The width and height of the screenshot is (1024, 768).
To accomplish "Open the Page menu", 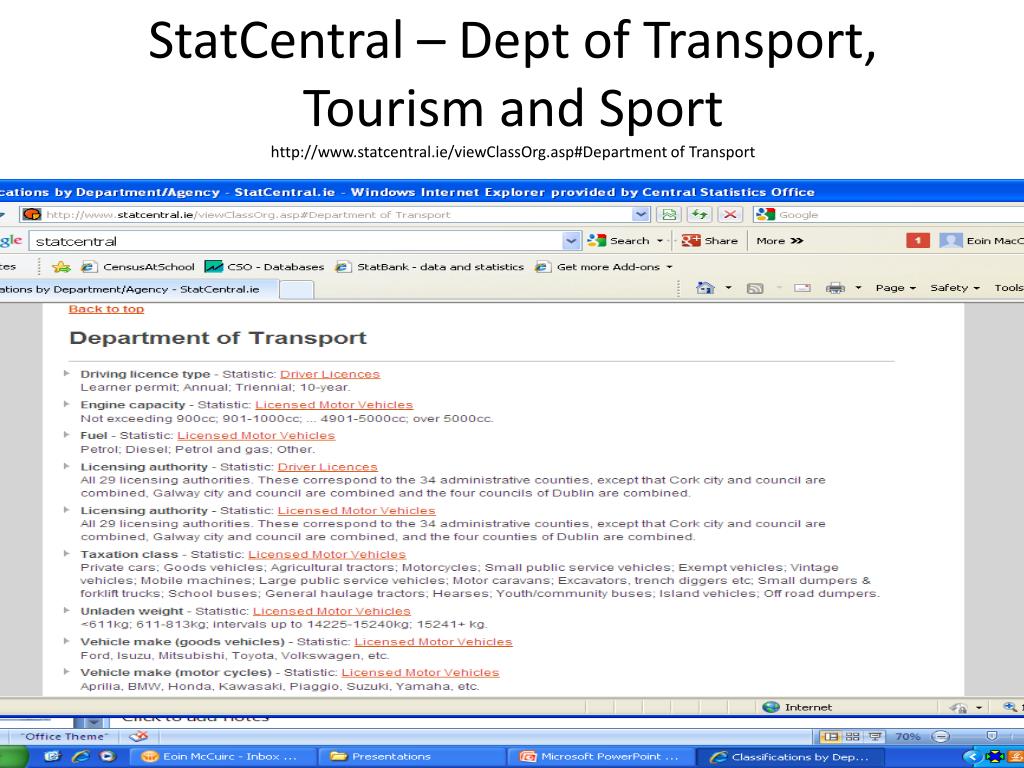I will click(895, 288).
